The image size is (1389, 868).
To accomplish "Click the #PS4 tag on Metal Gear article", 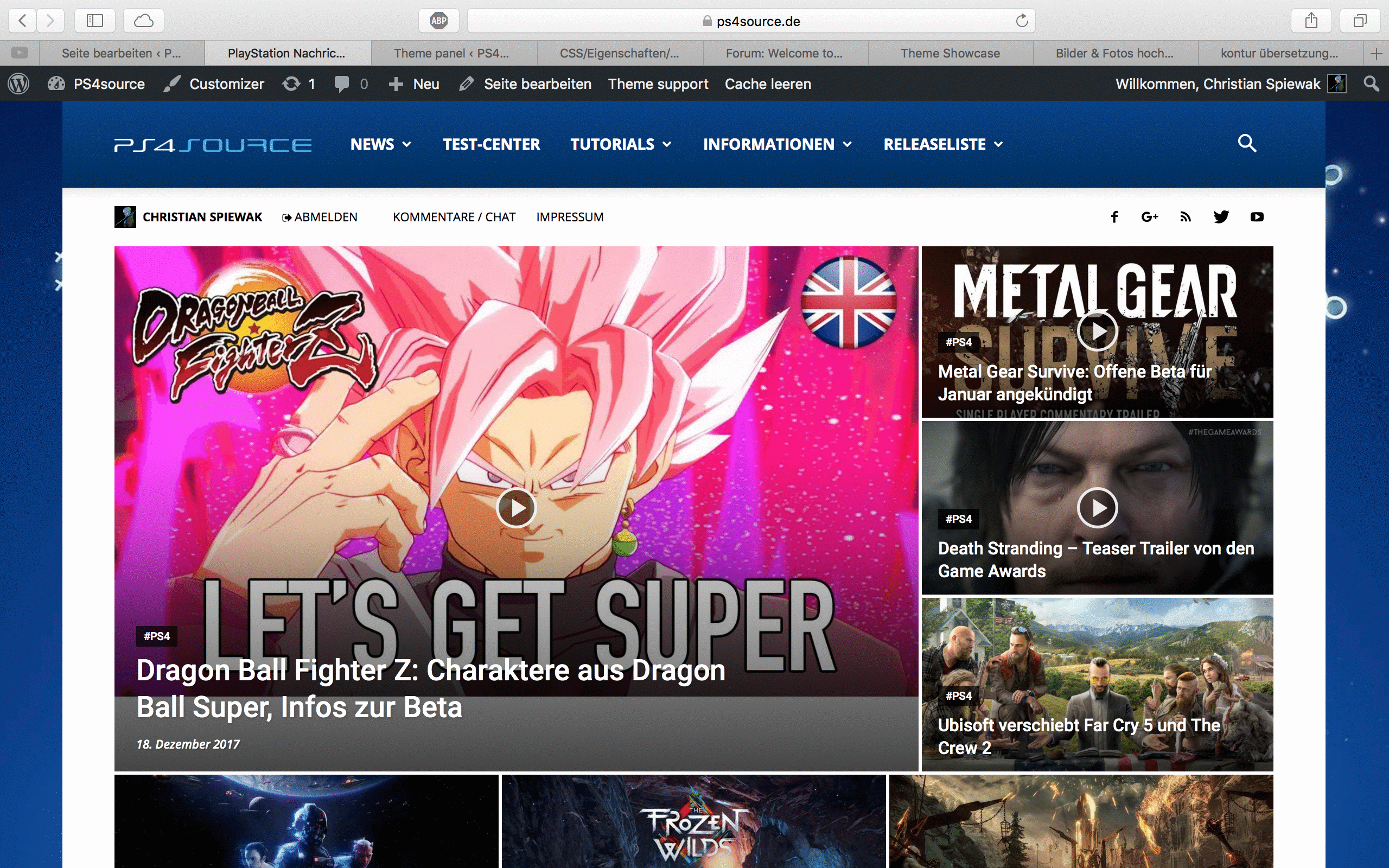I will click(959, 342).
